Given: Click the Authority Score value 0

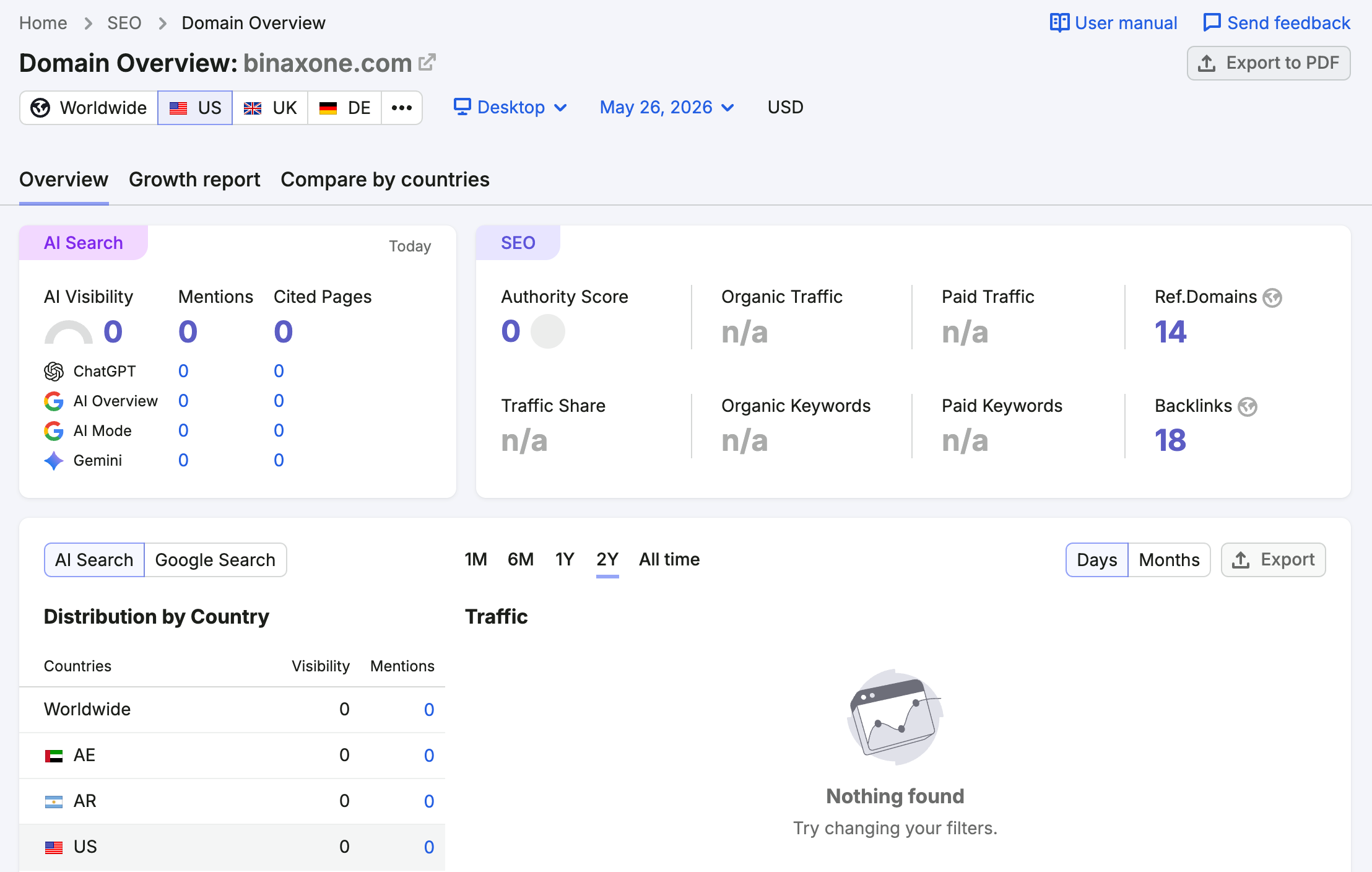Looking at the screenshot, I should [x=511, y=331].
